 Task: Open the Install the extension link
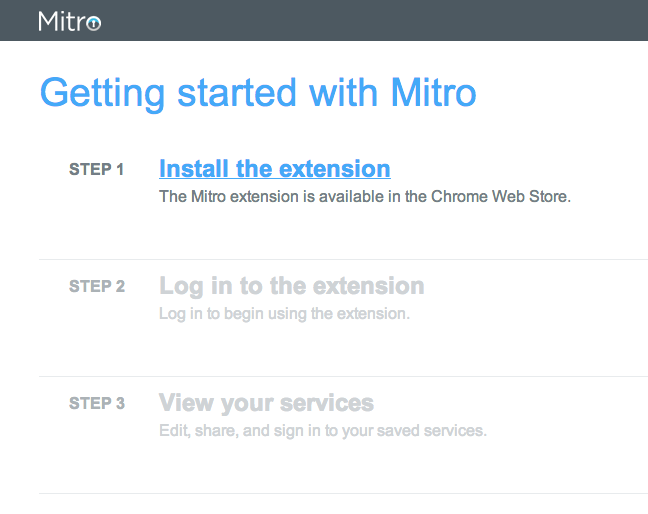(x=275, y=169)
